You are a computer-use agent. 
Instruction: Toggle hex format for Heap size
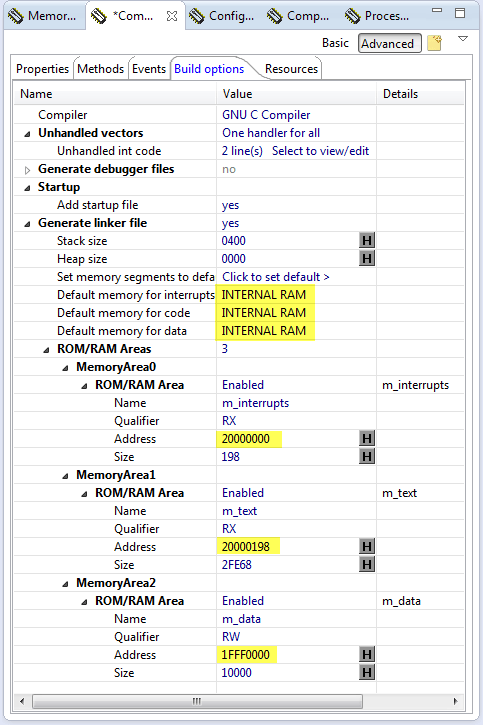(367, 258)
